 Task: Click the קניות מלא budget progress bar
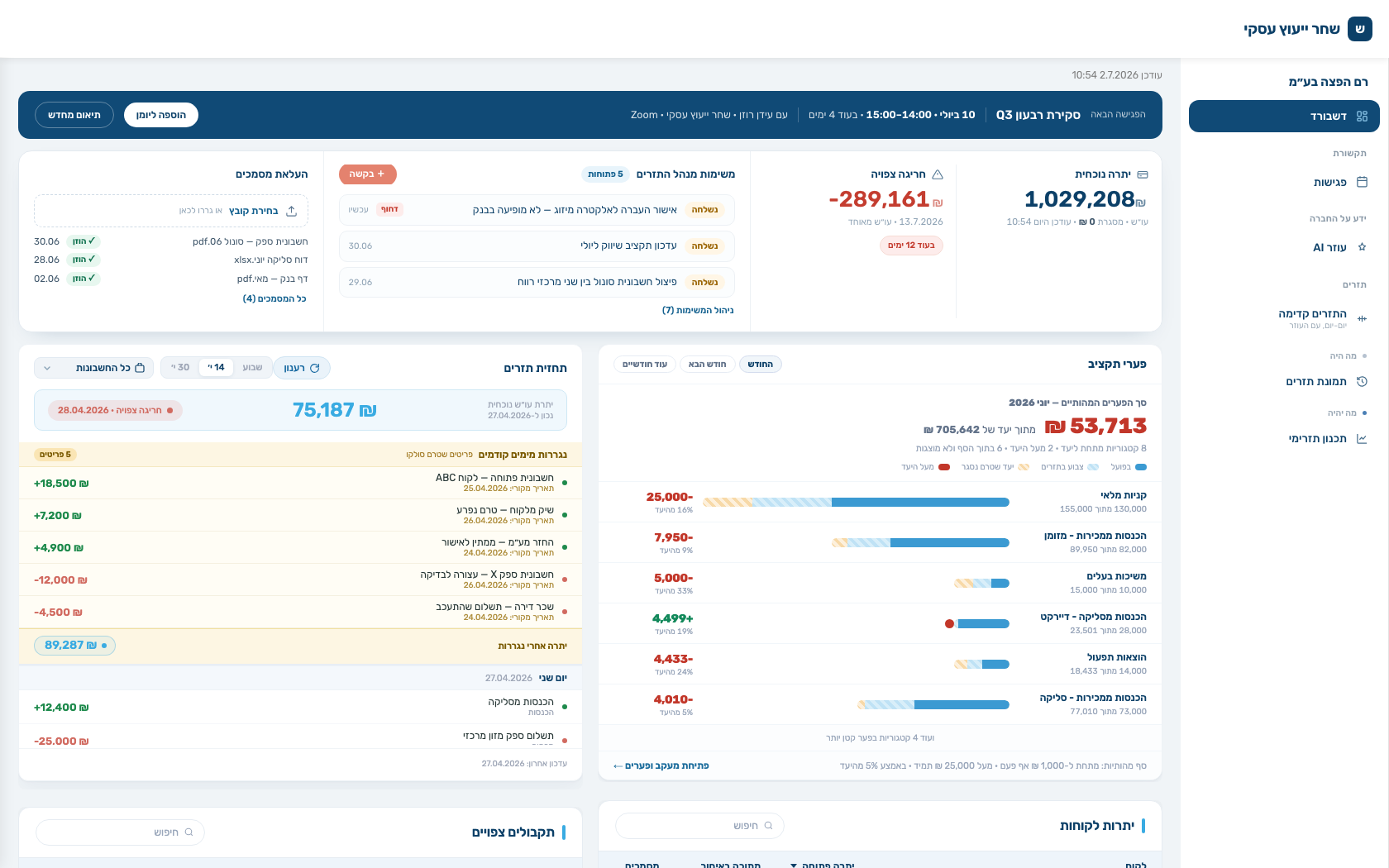[856, 502]
